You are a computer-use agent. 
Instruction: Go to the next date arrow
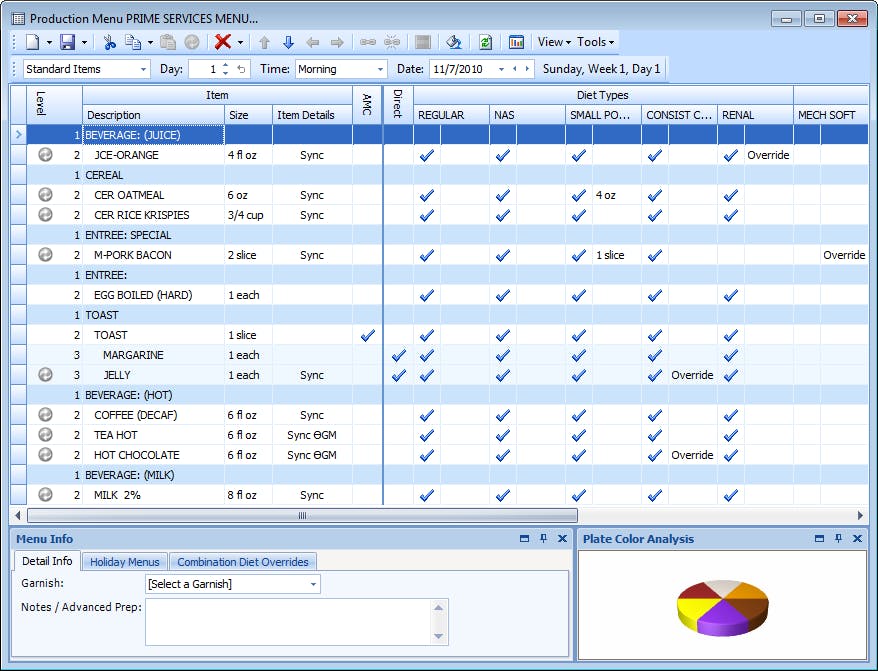pos(527,69)
